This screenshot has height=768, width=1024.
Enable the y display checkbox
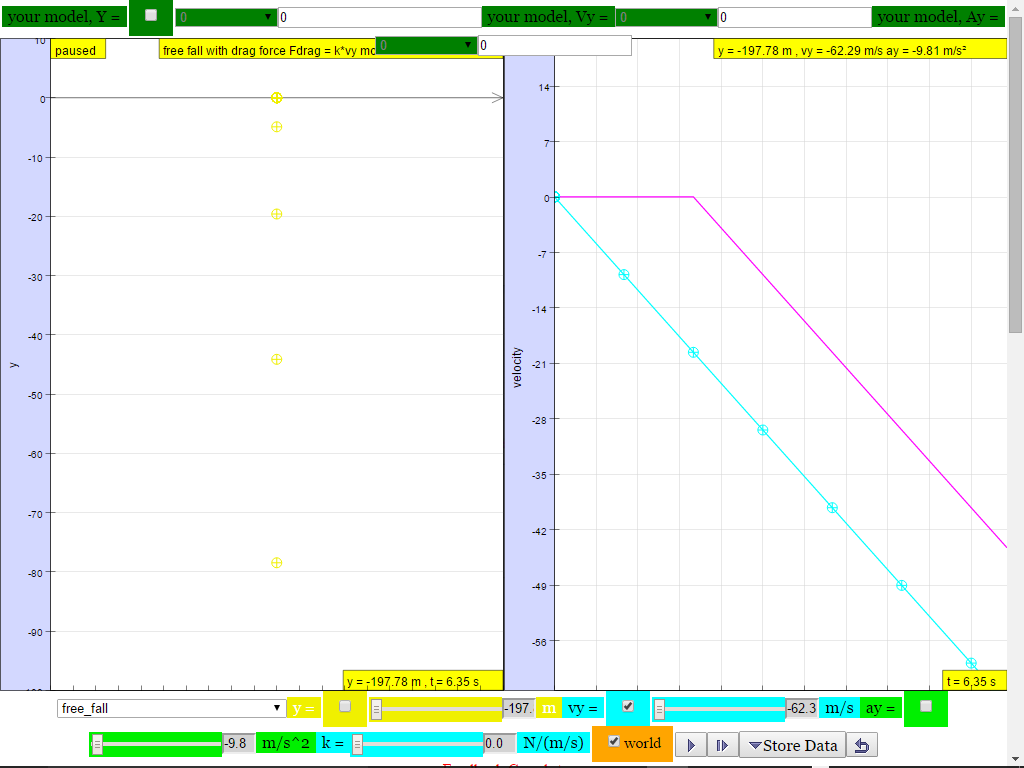[x=345, y=706]
